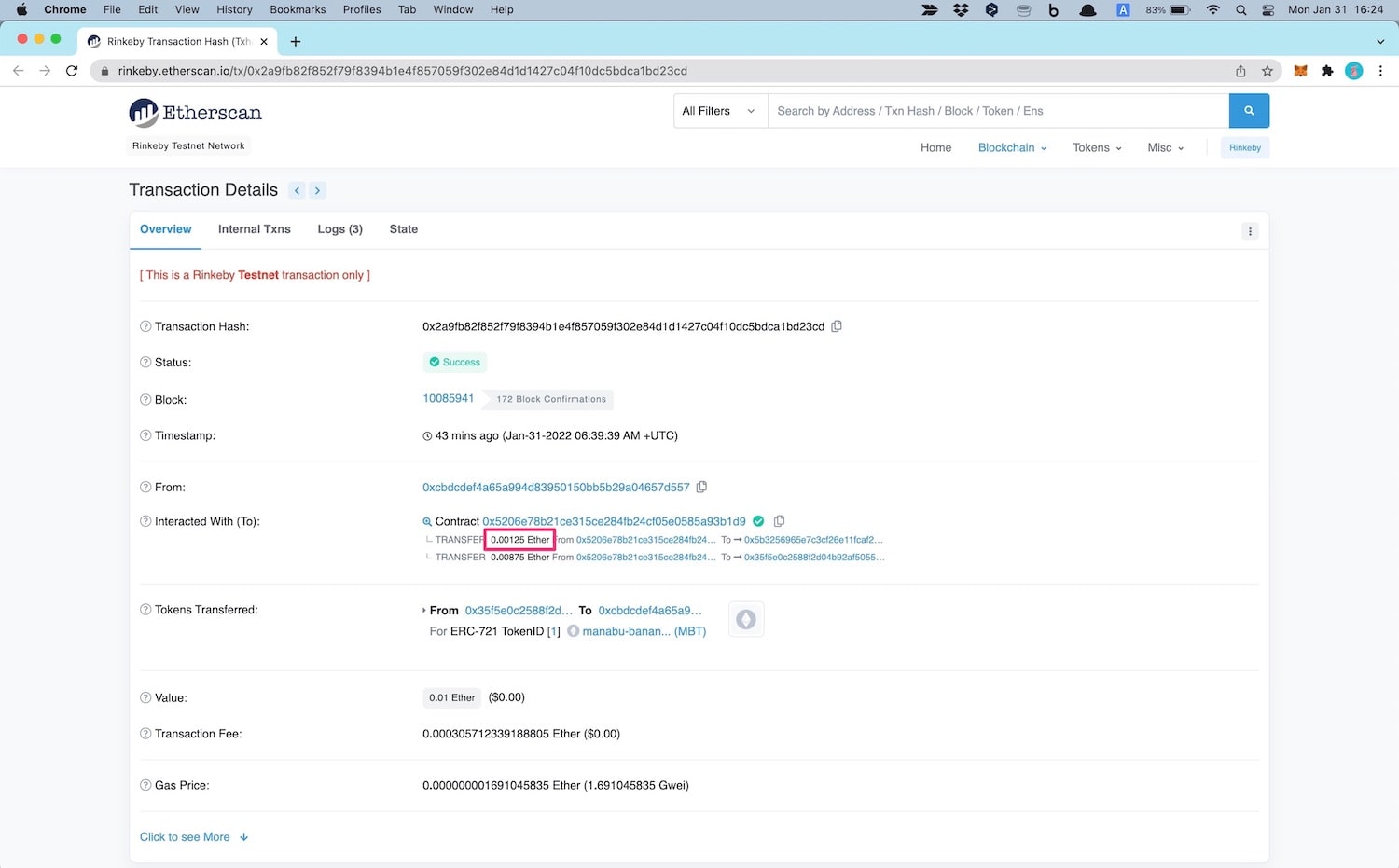
Task: Open the manabu-banan... (MBT) token link
Action: 644,631
